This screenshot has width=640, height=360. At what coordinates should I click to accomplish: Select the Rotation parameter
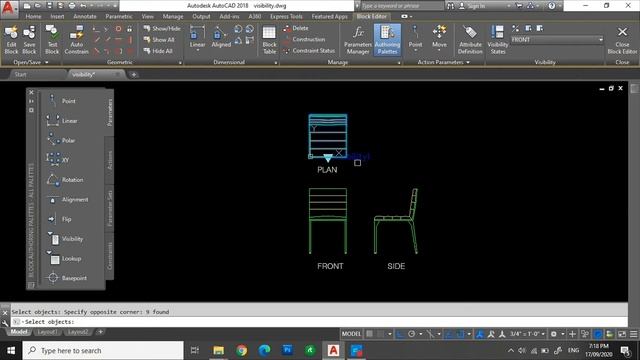click(x=65, y=180)
